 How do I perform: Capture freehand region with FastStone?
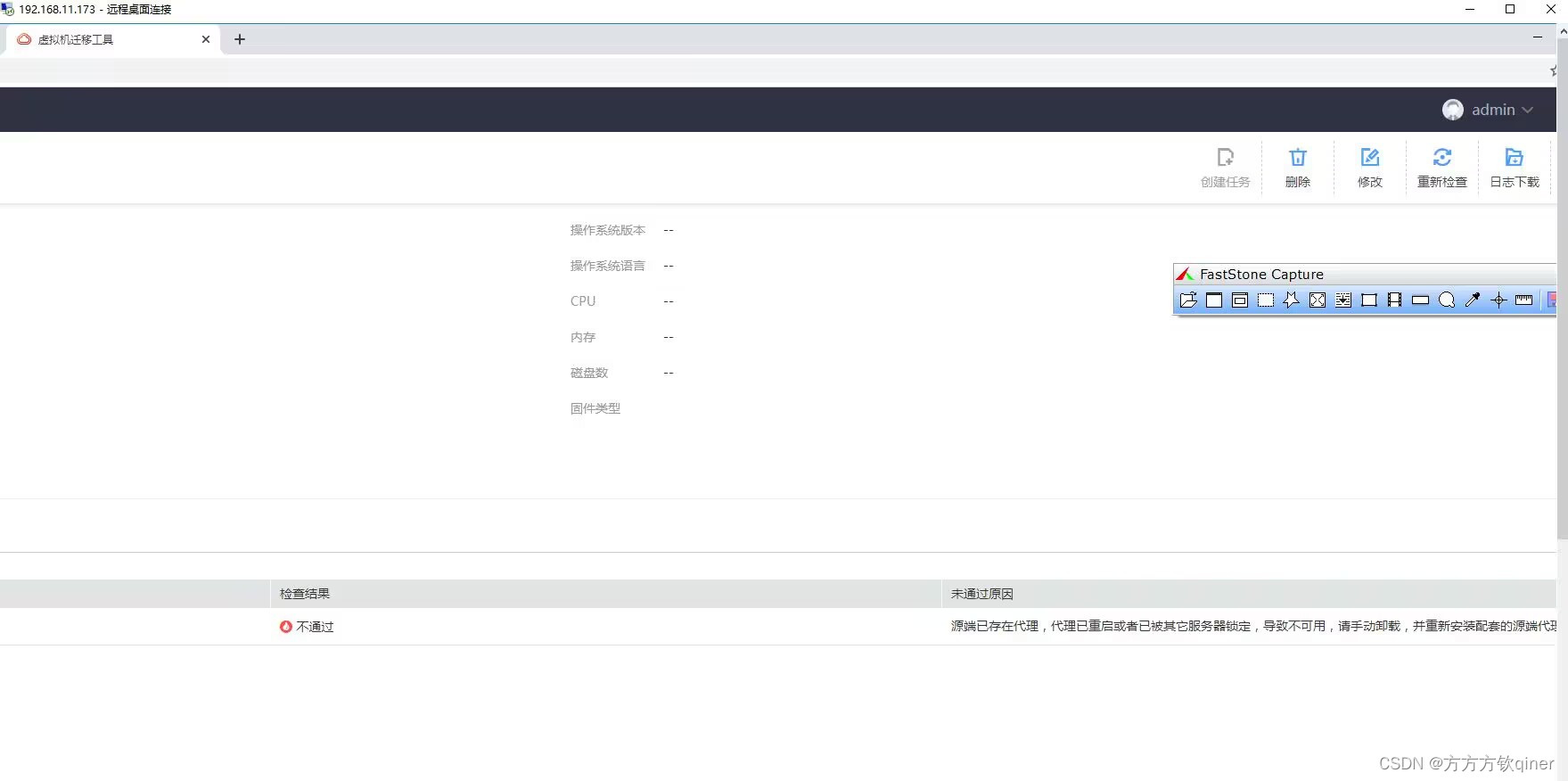(x=1292, y=300)
